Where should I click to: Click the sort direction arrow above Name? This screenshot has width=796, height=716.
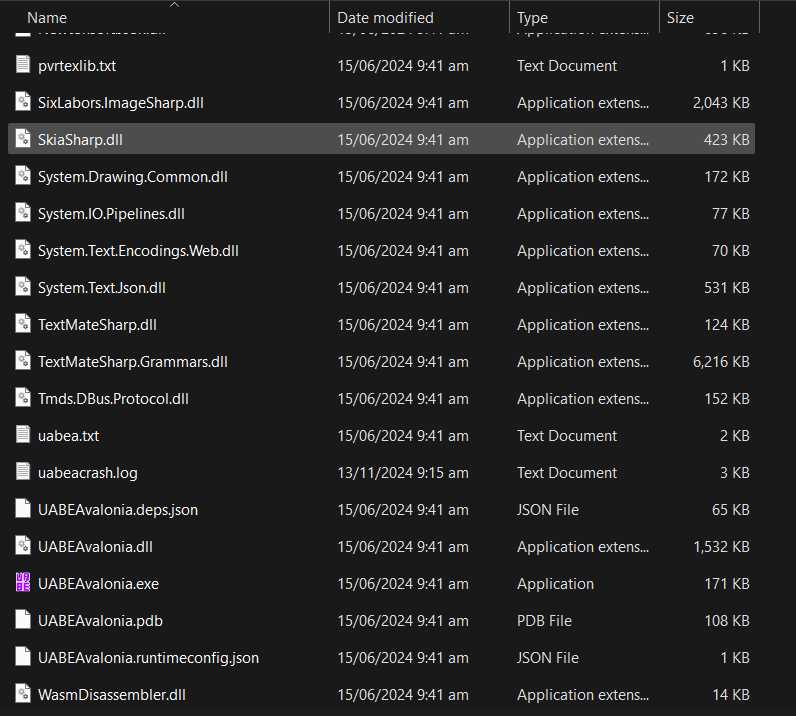175,5
